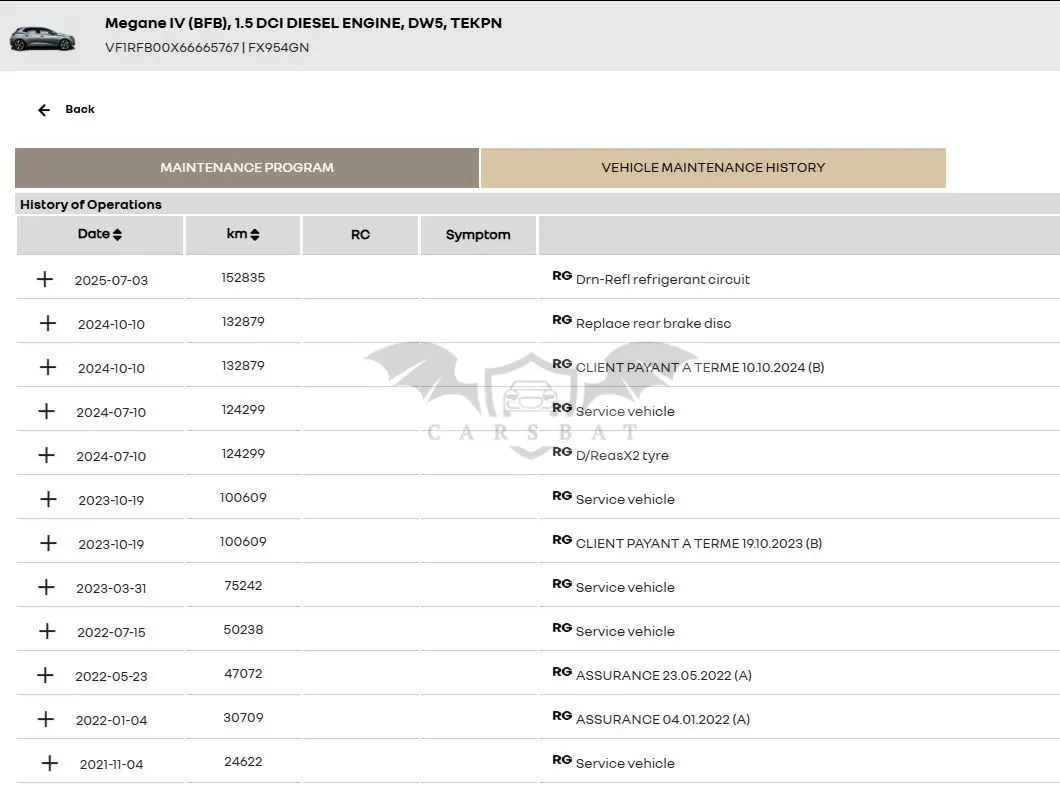Expand the 2023-03-31 Service vehicle row
1060x801 pixels.
[46, 587]
